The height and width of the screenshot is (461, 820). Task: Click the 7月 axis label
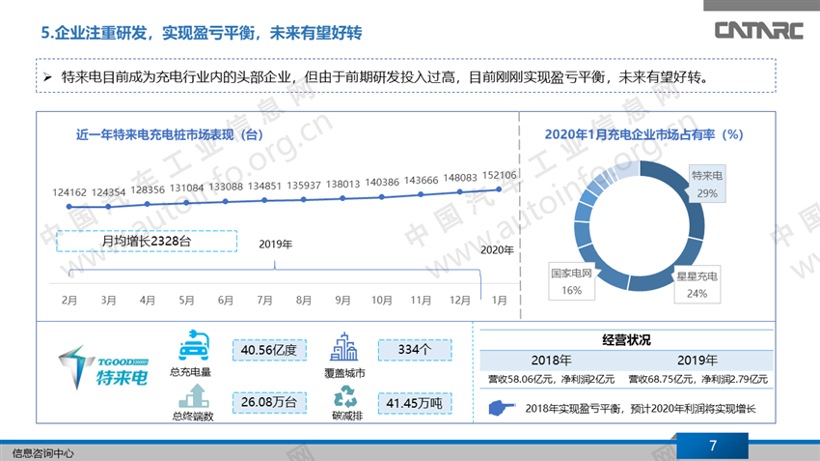click(x=265, y=301)
